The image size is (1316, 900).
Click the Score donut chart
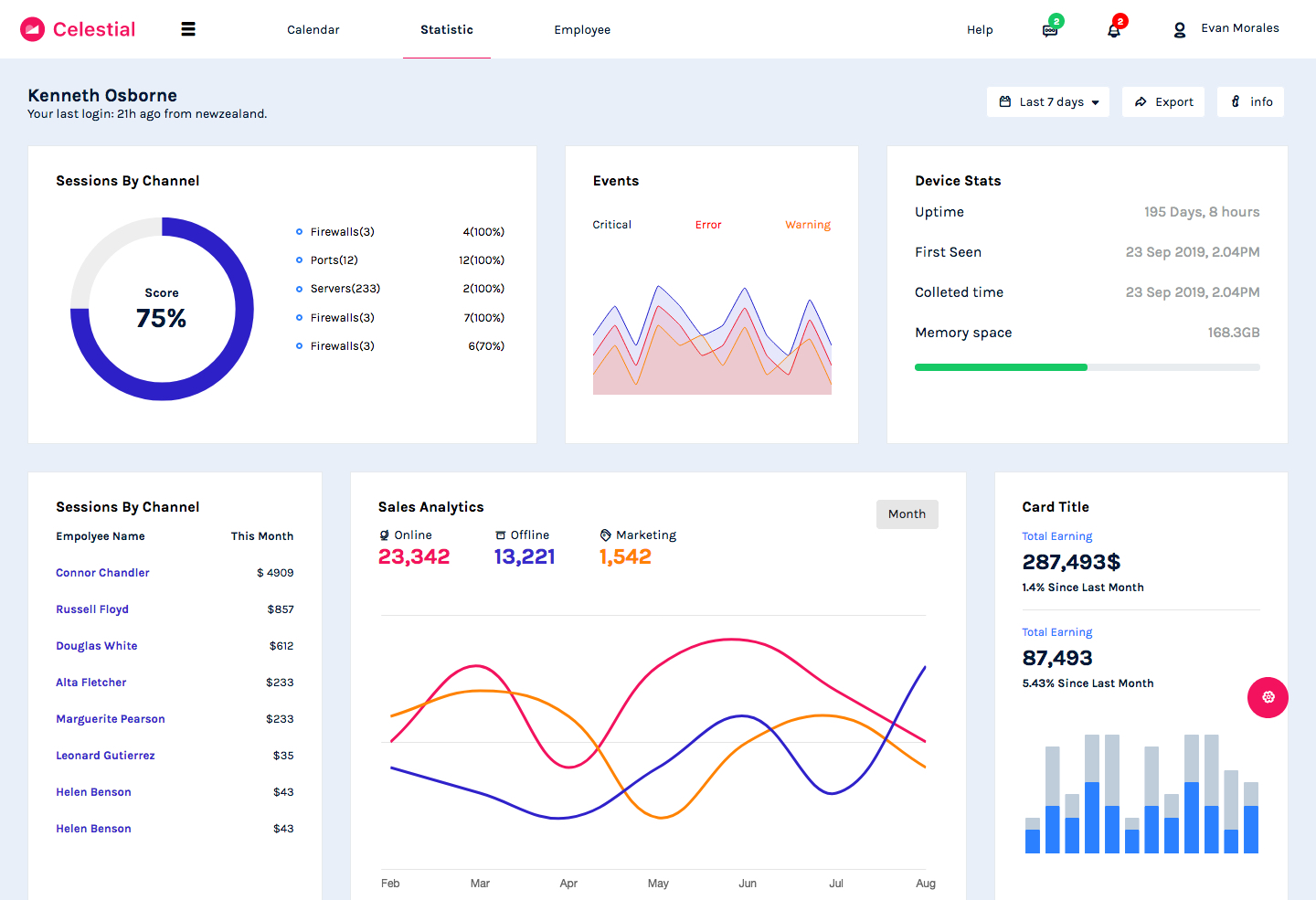tap(162, 309)
